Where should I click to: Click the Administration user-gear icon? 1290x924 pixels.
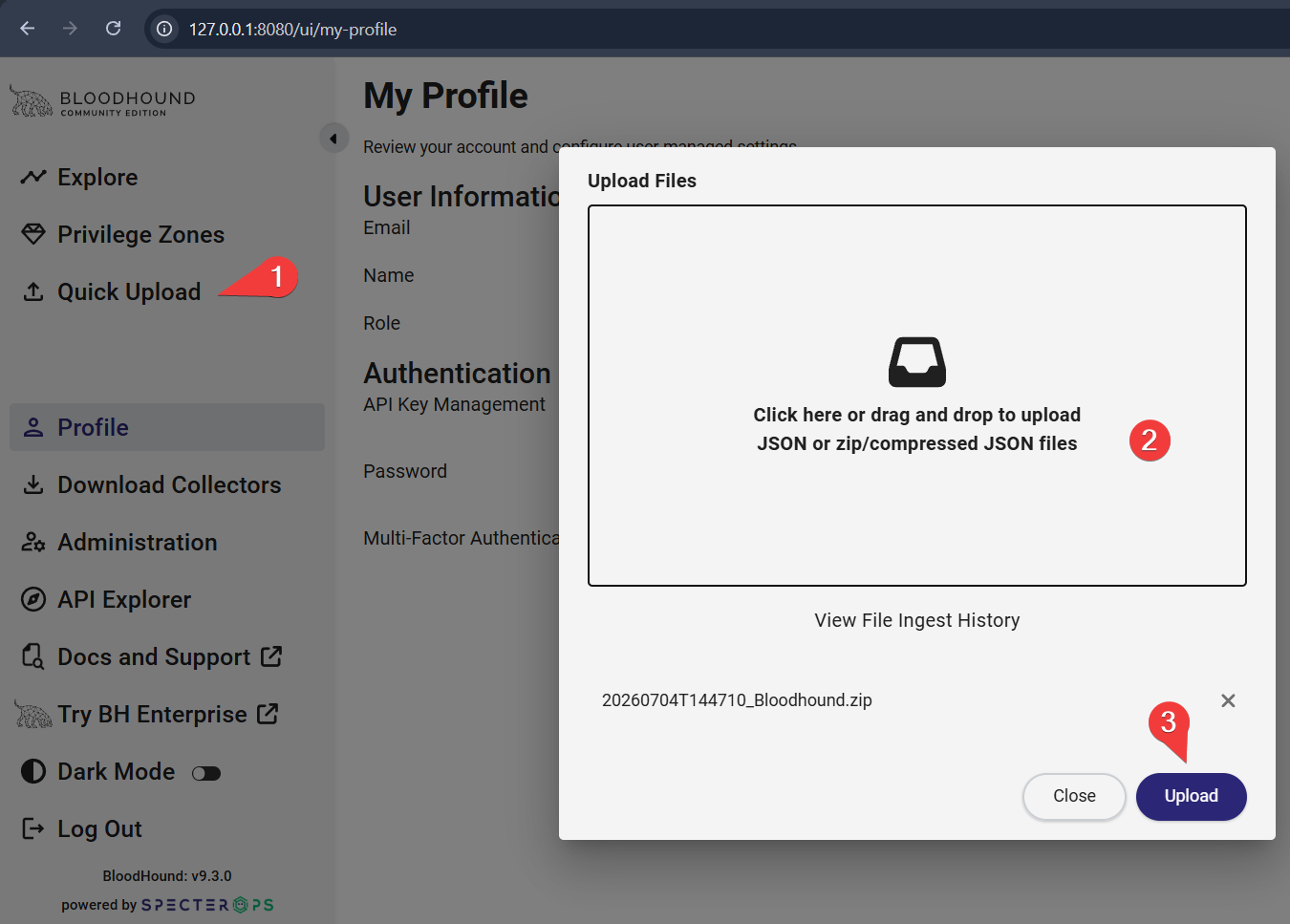(x=33, y=542)
